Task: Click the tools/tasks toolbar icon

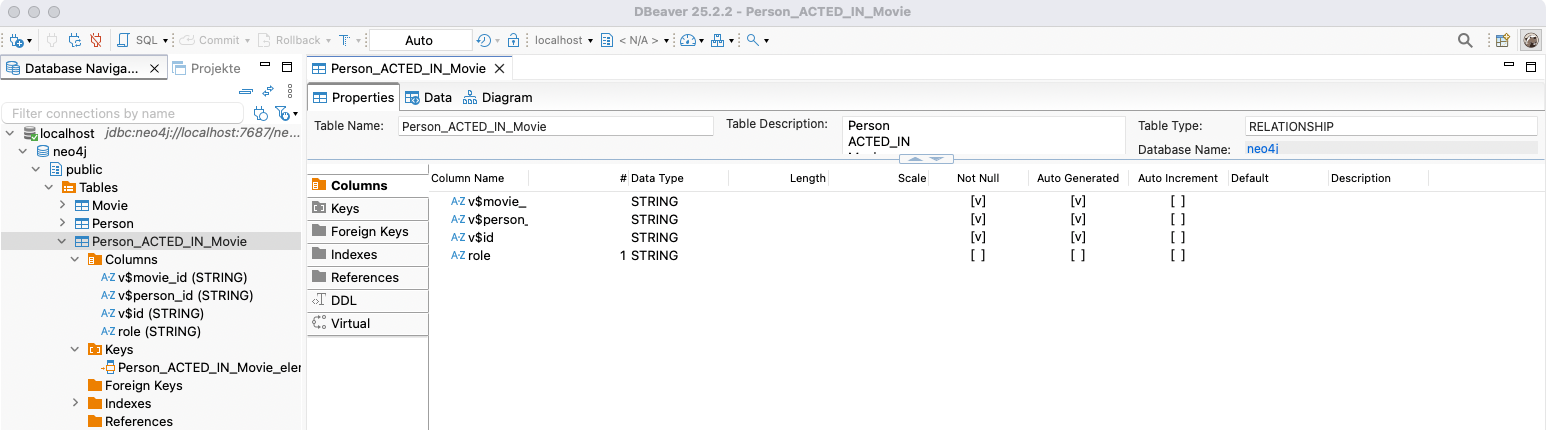Action: pyautogui.click(x=718, y=41)
